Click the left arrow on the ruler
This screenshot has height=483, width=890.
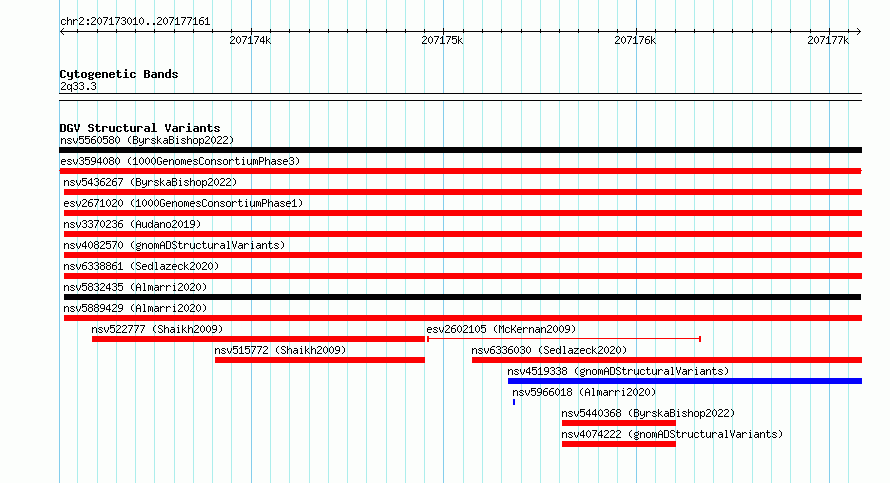tap(62, 32)
